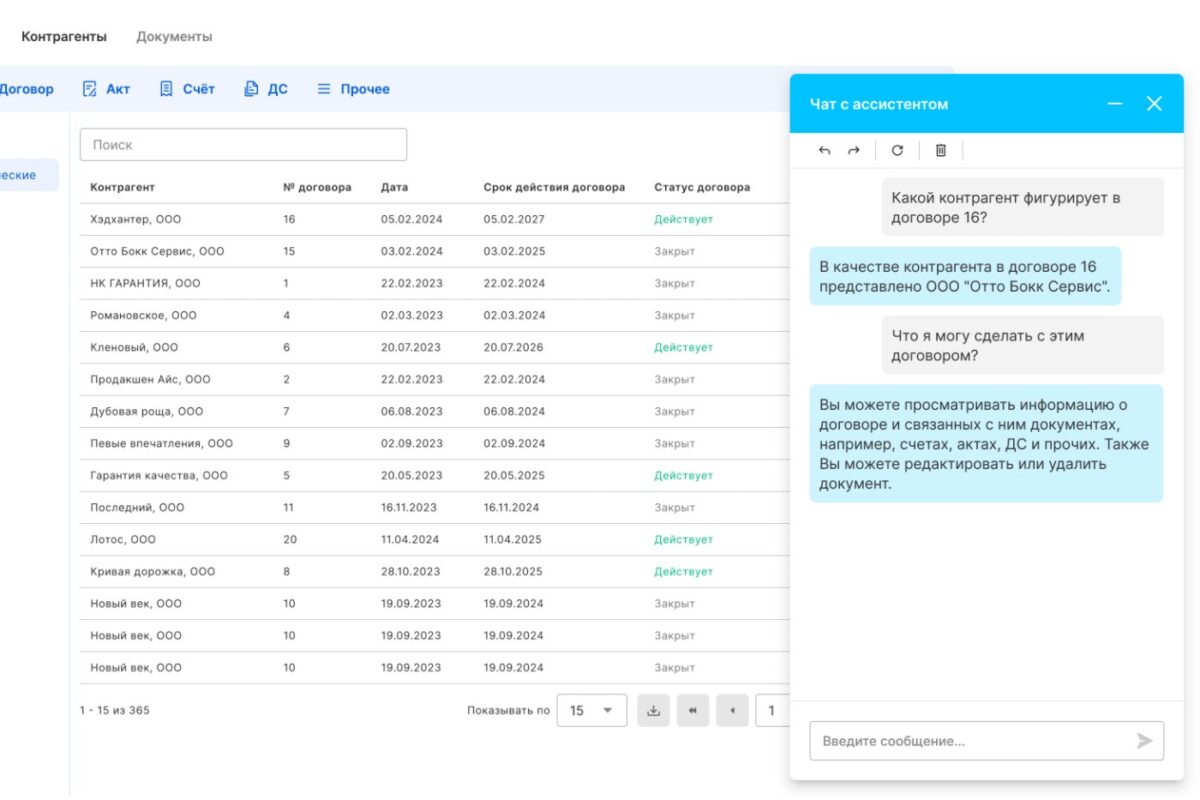Click the reply mentioning Отто Бокк Сервис
This screenshot has height=800, width=1200.
tap(965, 276)
